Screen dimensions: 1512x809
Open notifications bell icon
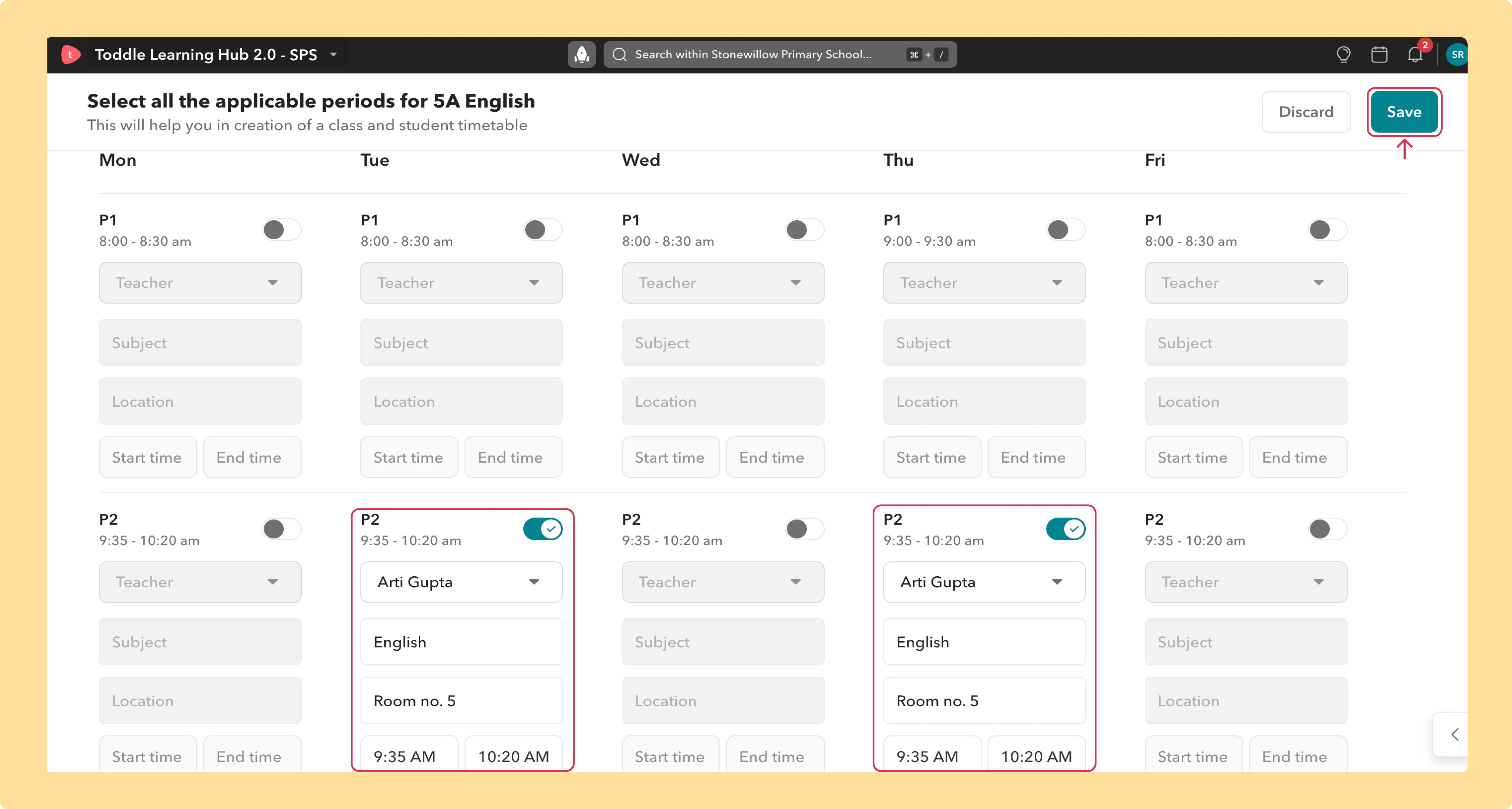[x=1415, y=55]
